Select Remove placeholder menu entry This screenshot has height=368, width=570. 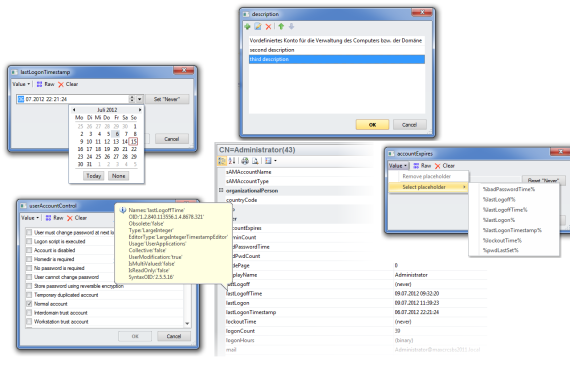[x=426, y=176]
